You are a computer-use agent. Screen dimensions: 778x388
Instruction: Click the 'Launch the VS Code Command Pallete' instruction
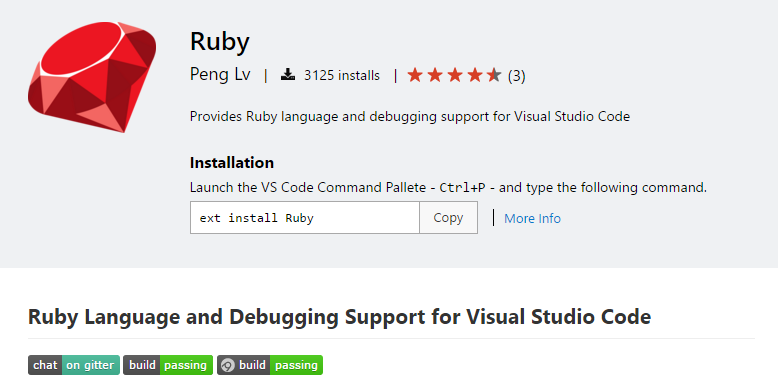(x=448, y=188)
